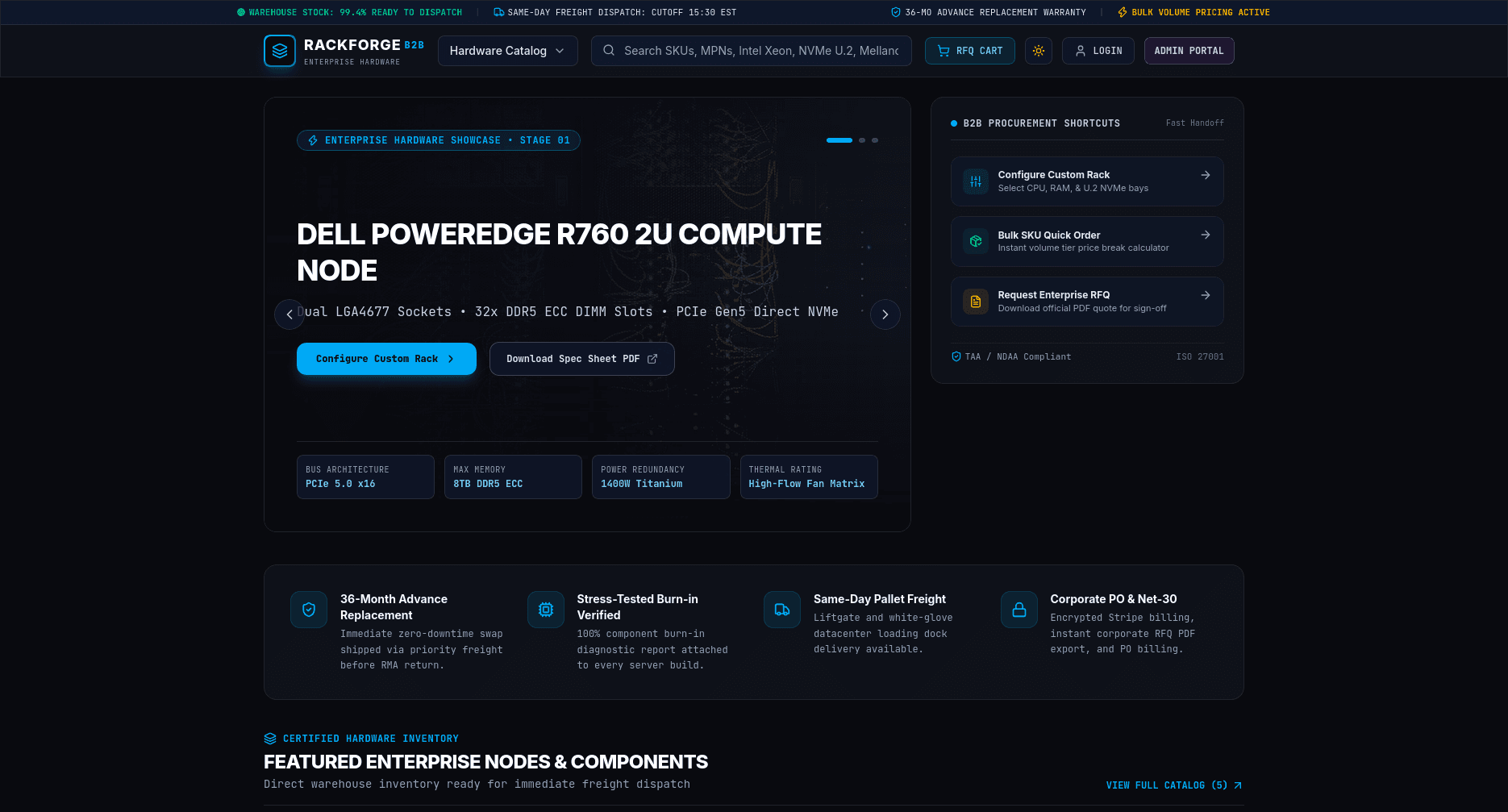Click the document icon beside Request Enterprise RFQ

point(976,302)
